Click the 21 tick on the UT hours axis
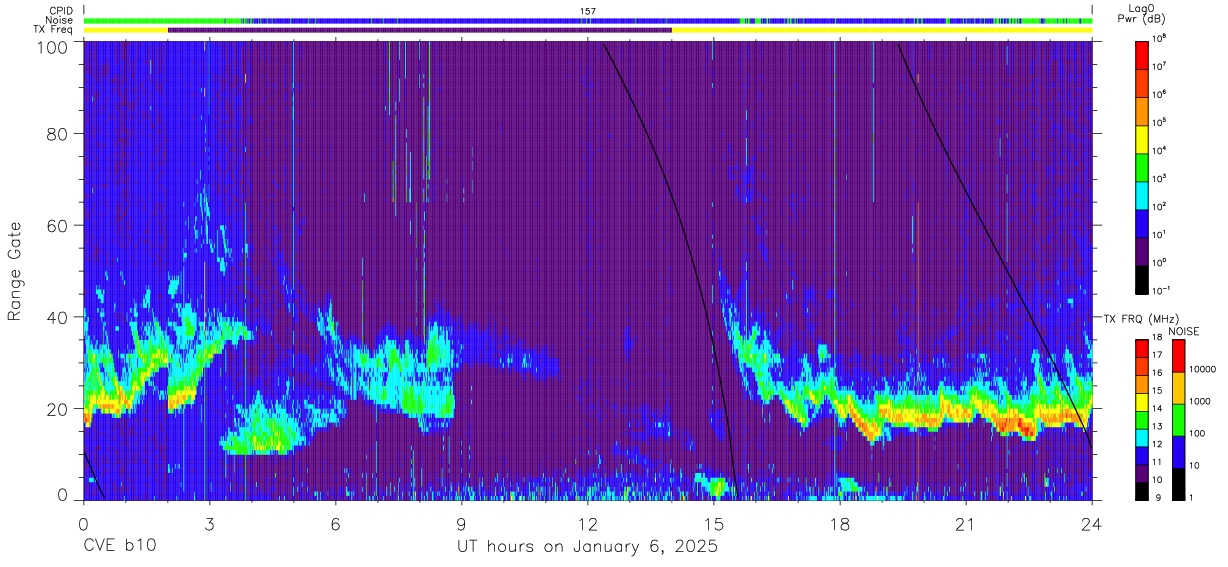The image size is (1228, 567). [x=965, y=524]
